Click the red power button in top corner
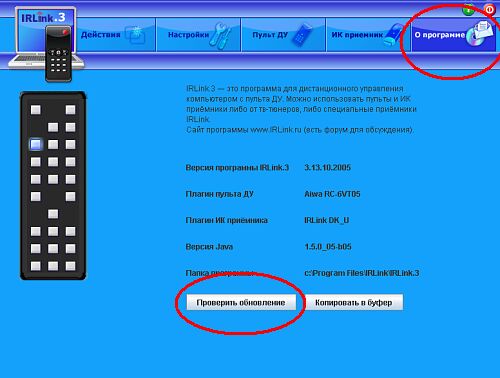 (489, 10)
